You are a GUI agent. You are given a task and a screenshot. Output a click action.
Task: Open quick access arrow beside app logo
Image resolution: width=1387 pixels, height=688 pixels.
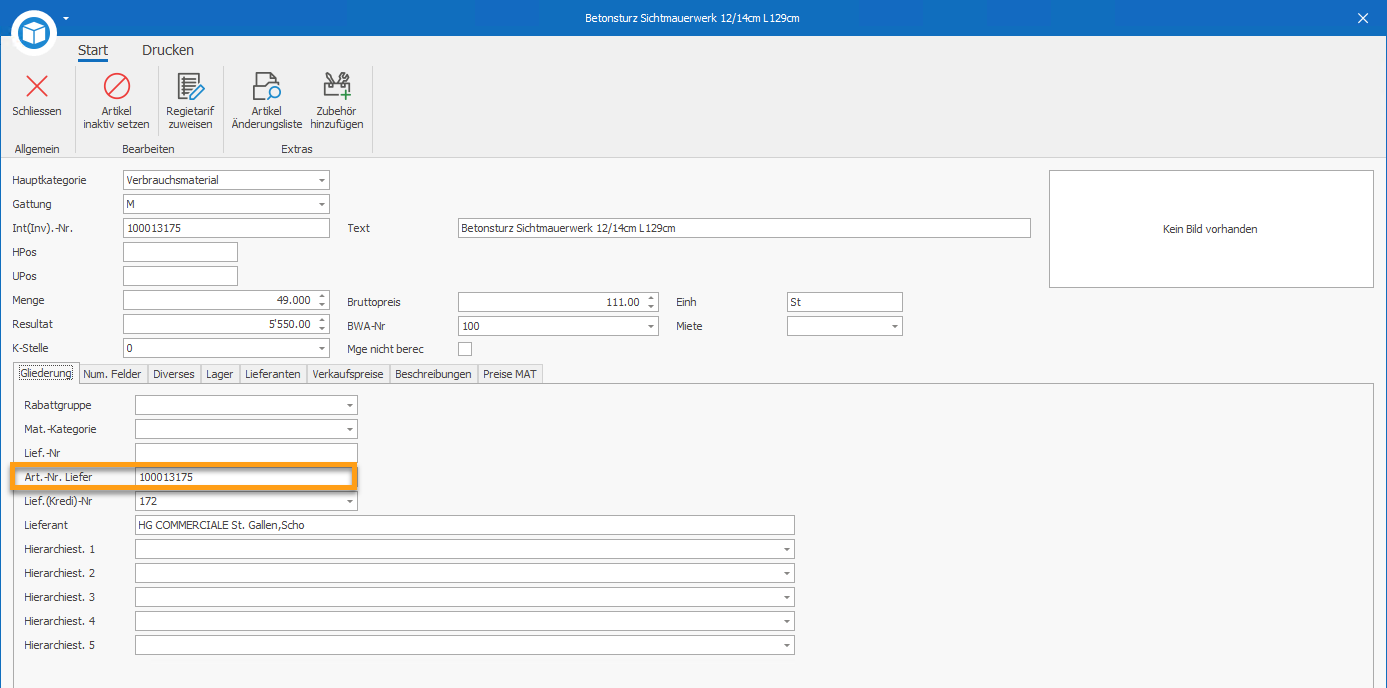[66, 18]
